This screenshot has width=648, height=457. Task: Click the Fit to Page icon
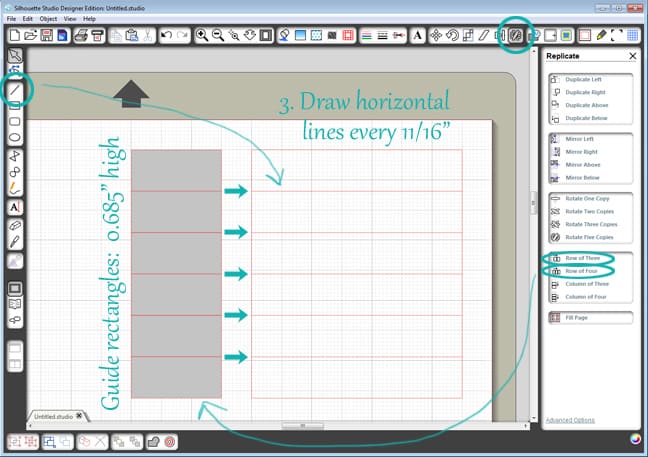coord(266,36)
